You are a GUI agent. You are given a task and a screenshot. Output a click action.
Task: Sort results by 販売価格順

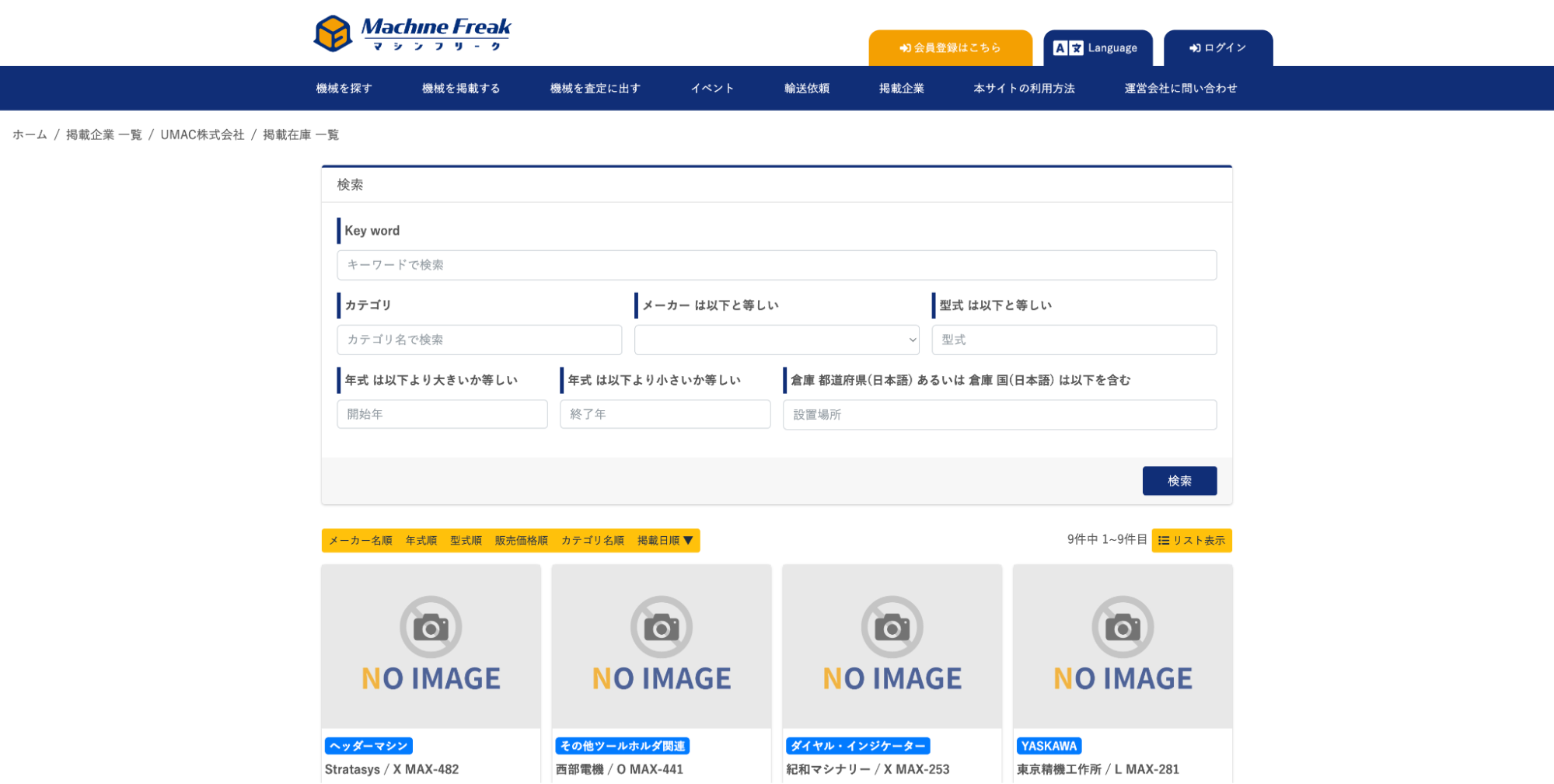[x=521, y=541]
